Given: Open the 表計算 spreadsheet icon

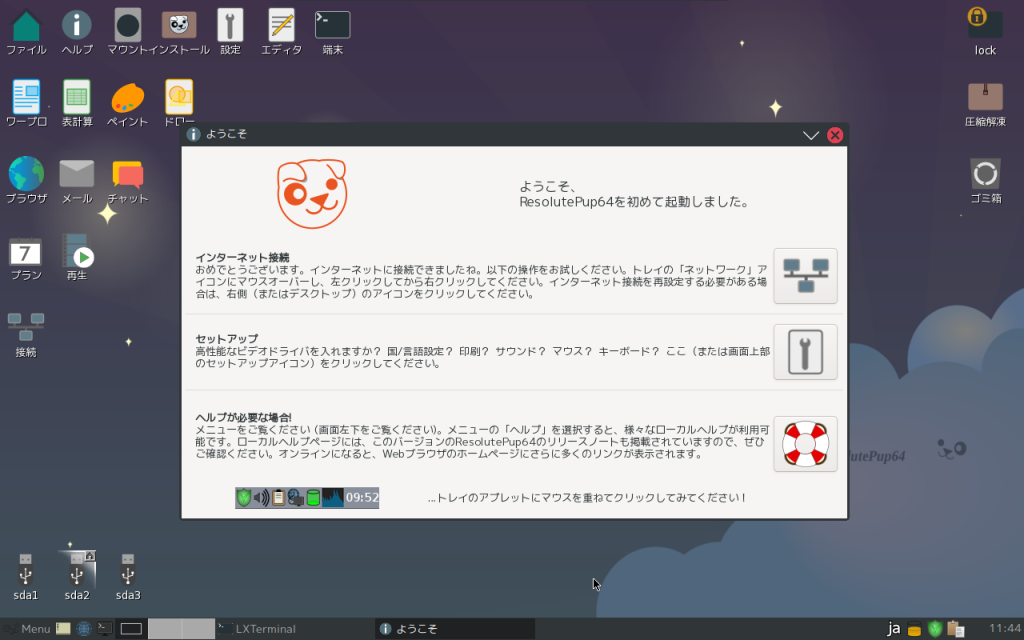Looking at the screenshot, I should [77, 98].
